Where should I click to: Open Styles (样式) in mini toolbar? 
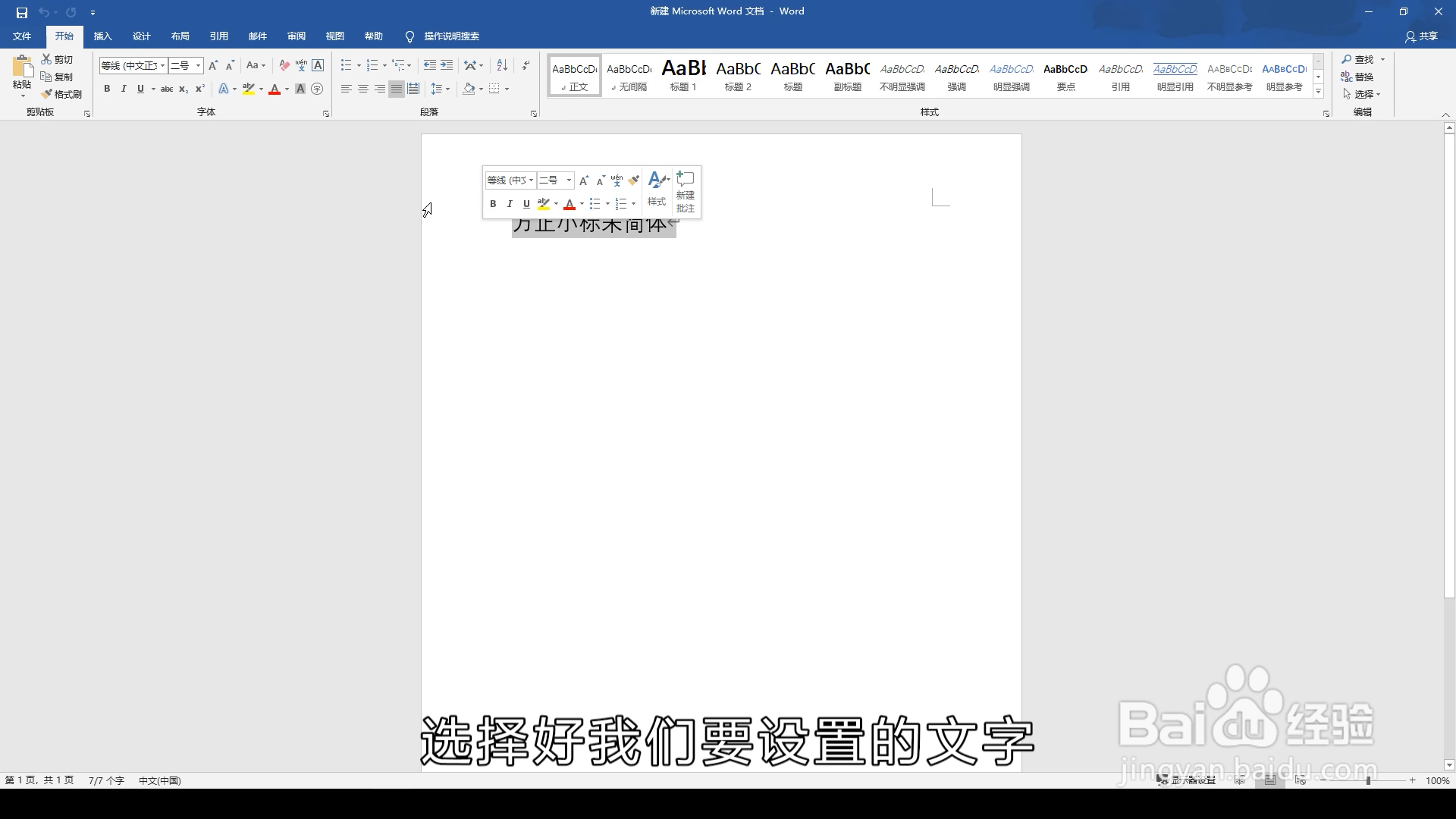pyautogui.click(x=657, y=189)
